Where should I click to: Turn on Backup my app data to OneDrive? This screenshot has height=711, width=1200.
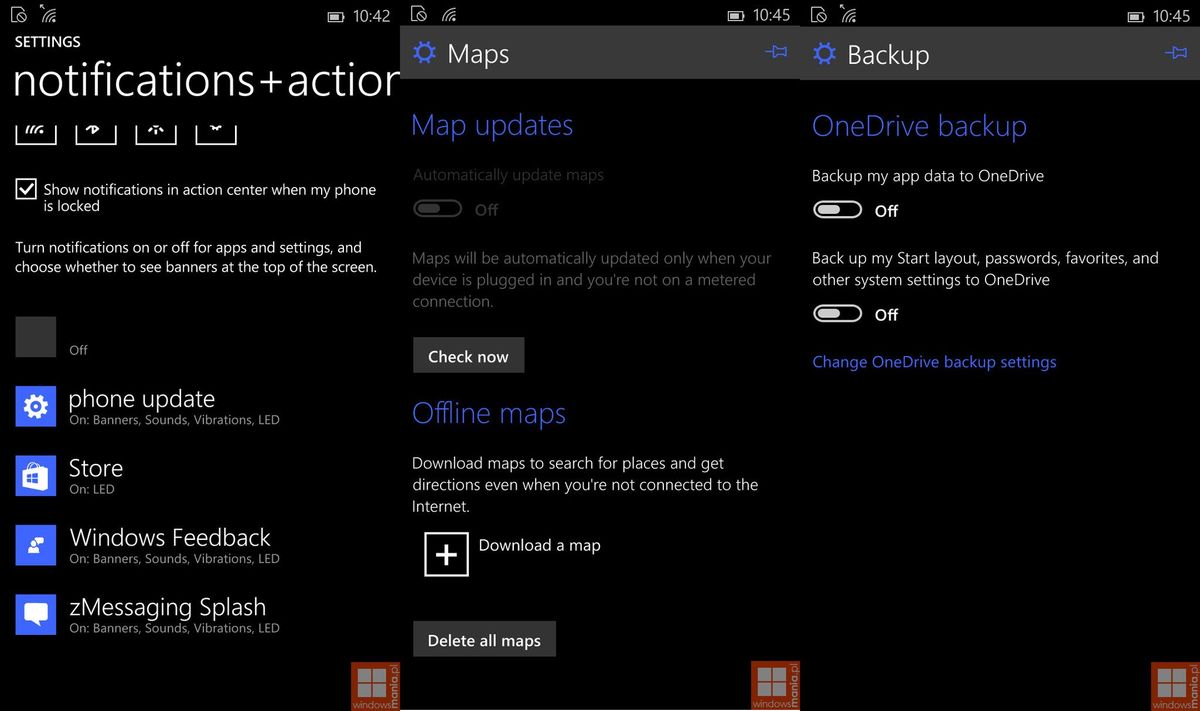pyautogui.click(x=837, y=209)
